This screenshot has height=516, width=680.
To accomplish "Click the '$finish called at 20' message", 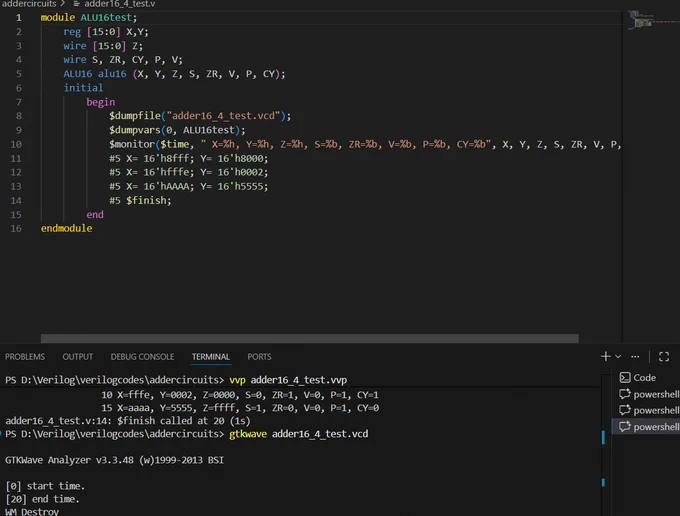I will point(128,421).
